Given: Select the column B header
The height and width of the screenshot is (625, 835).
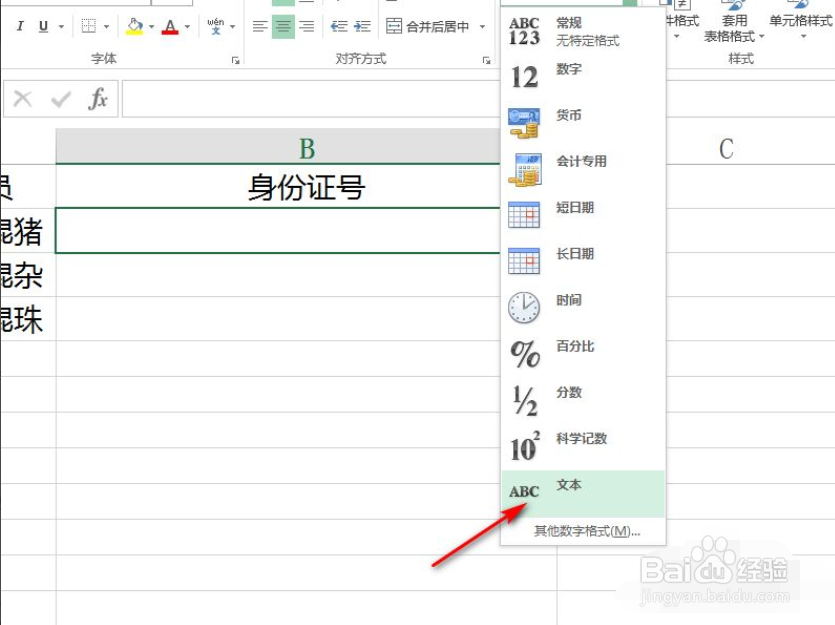Looking at the screenshot, I should coord(307,146).
